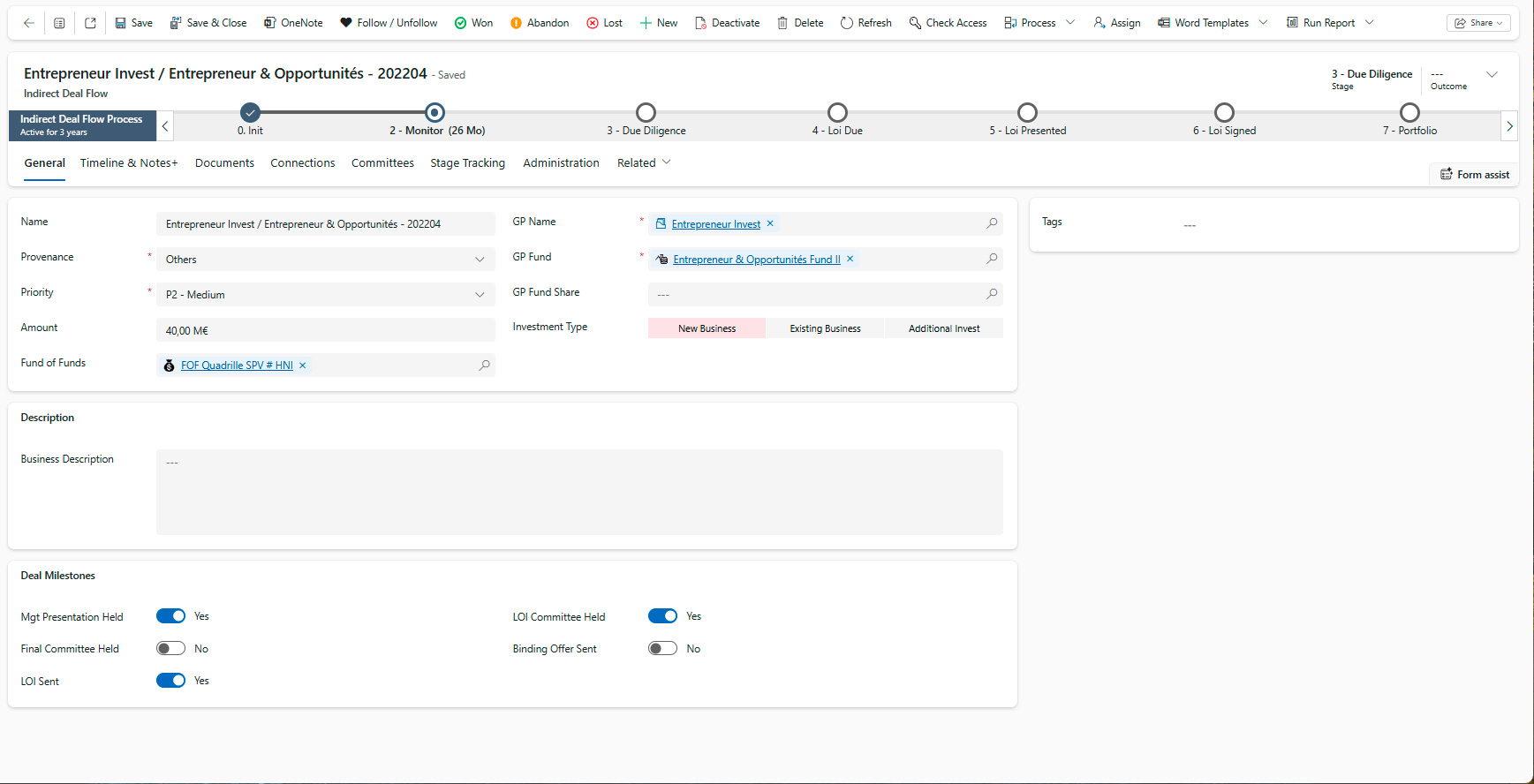Show next process stages arrow
Viewport: 1534px width, 784px height.
(1509, 126)
